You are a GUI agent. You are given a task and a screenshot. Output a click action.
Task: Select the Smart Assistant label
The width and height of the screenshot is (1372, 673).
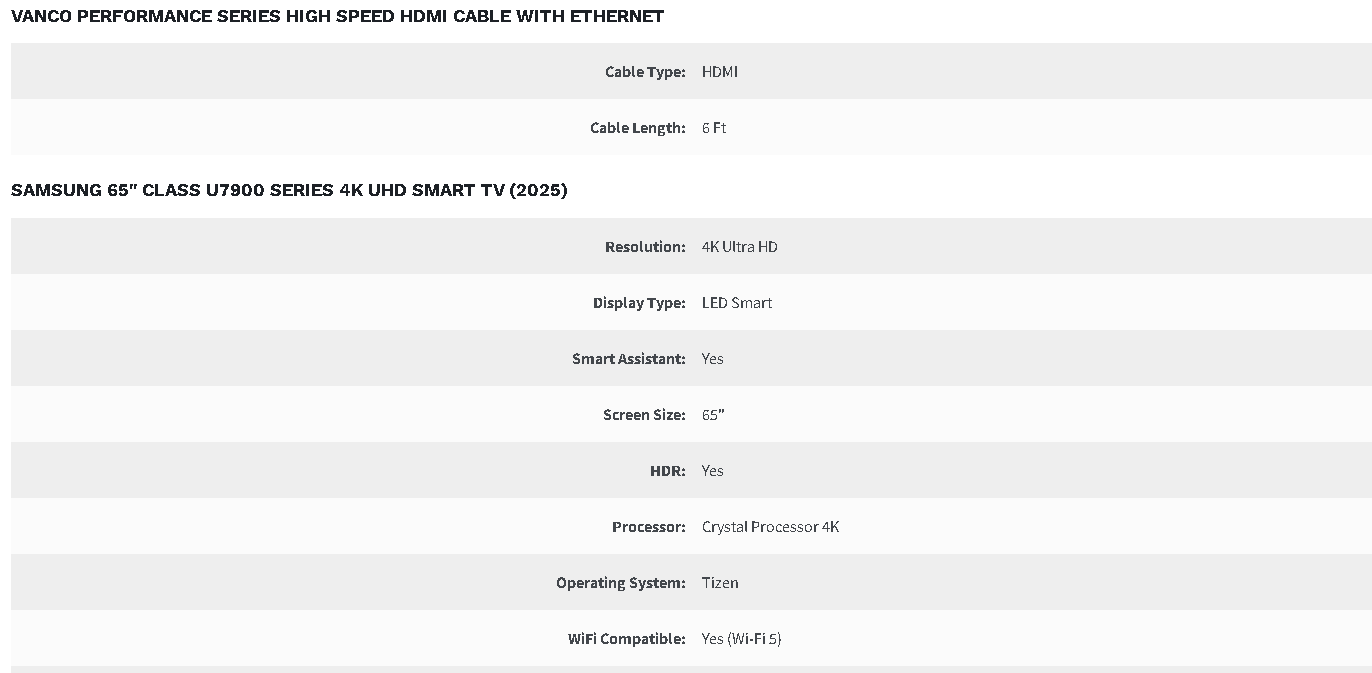point(629,359)
